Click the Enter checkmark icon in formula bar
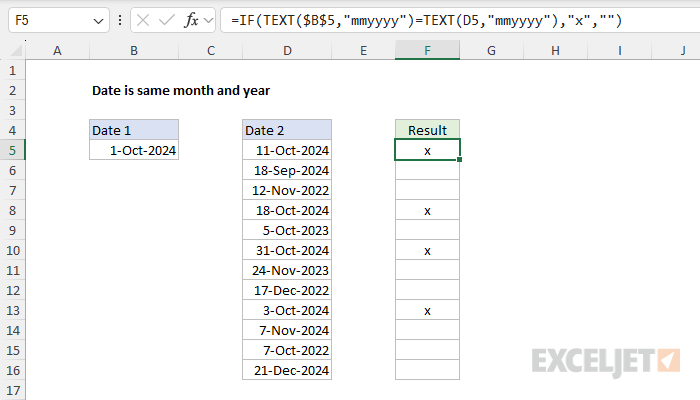 point(164,20)
